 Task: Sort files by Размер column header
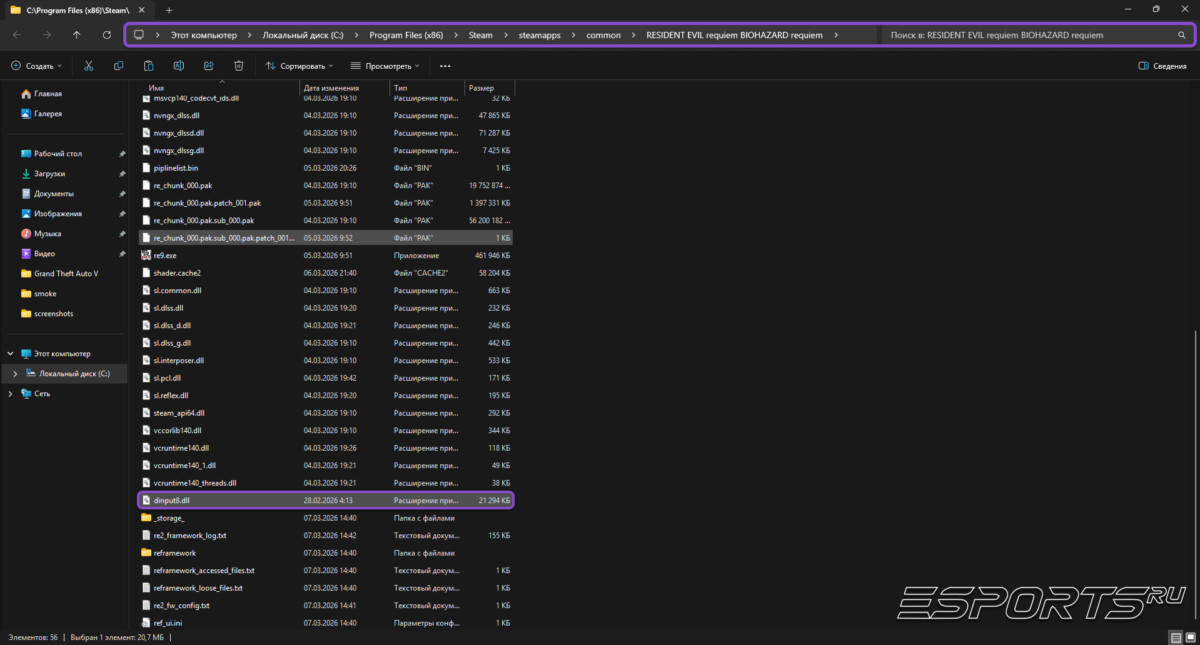point(481,88)
